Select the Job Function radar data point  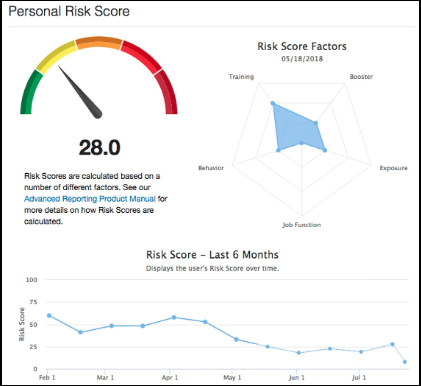302,143
